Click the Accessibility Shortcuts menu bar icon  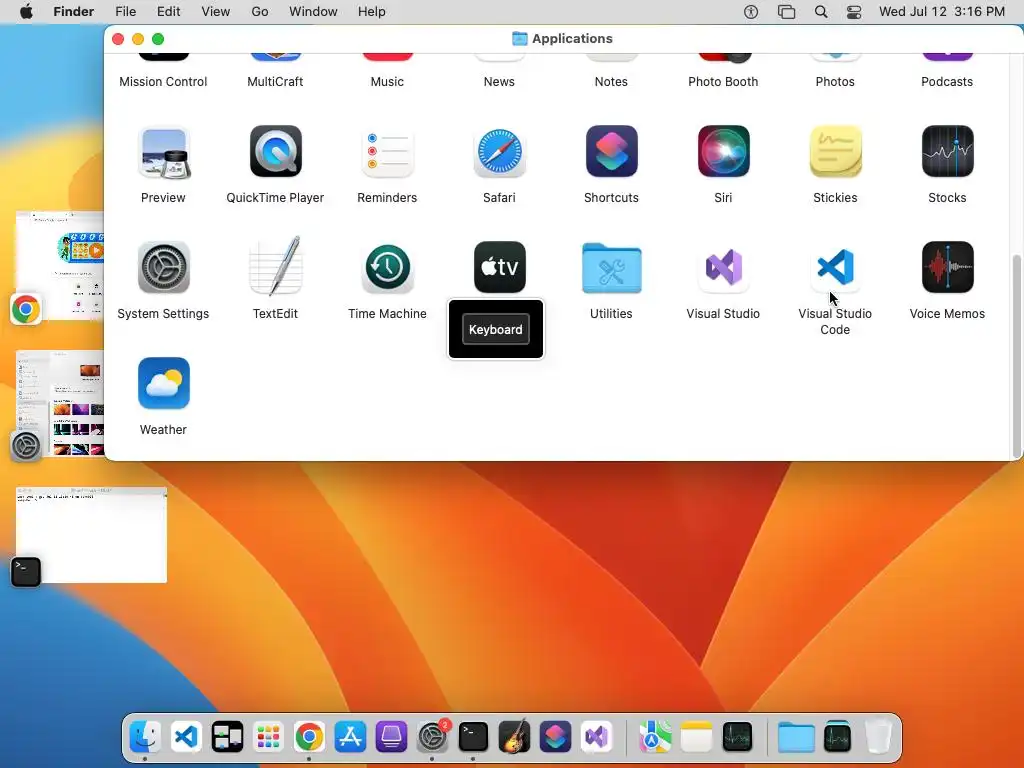point(751,12)
